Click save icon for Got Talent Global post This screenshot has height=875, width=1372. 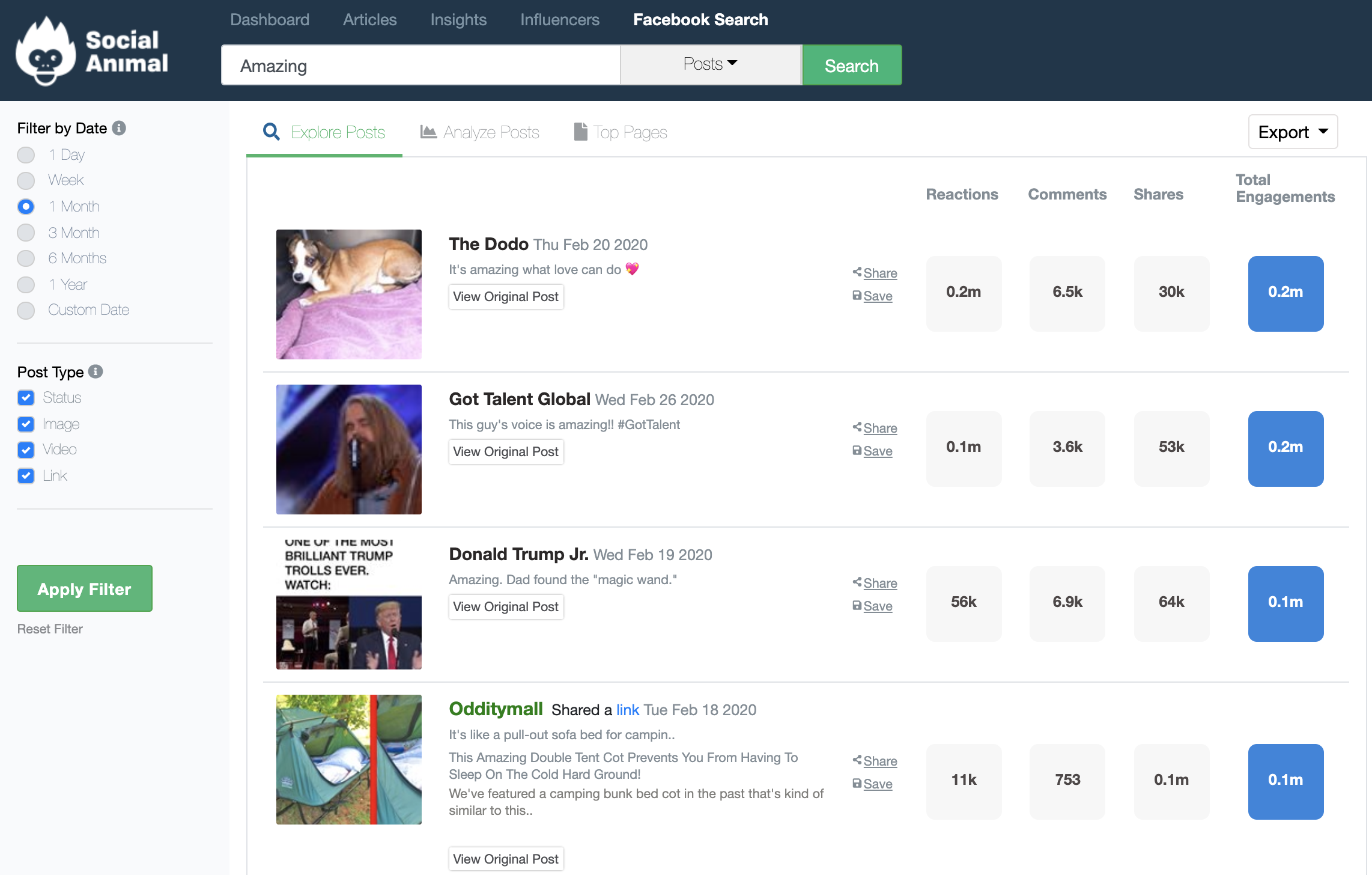pyautogui.click(x=857, y=450)
